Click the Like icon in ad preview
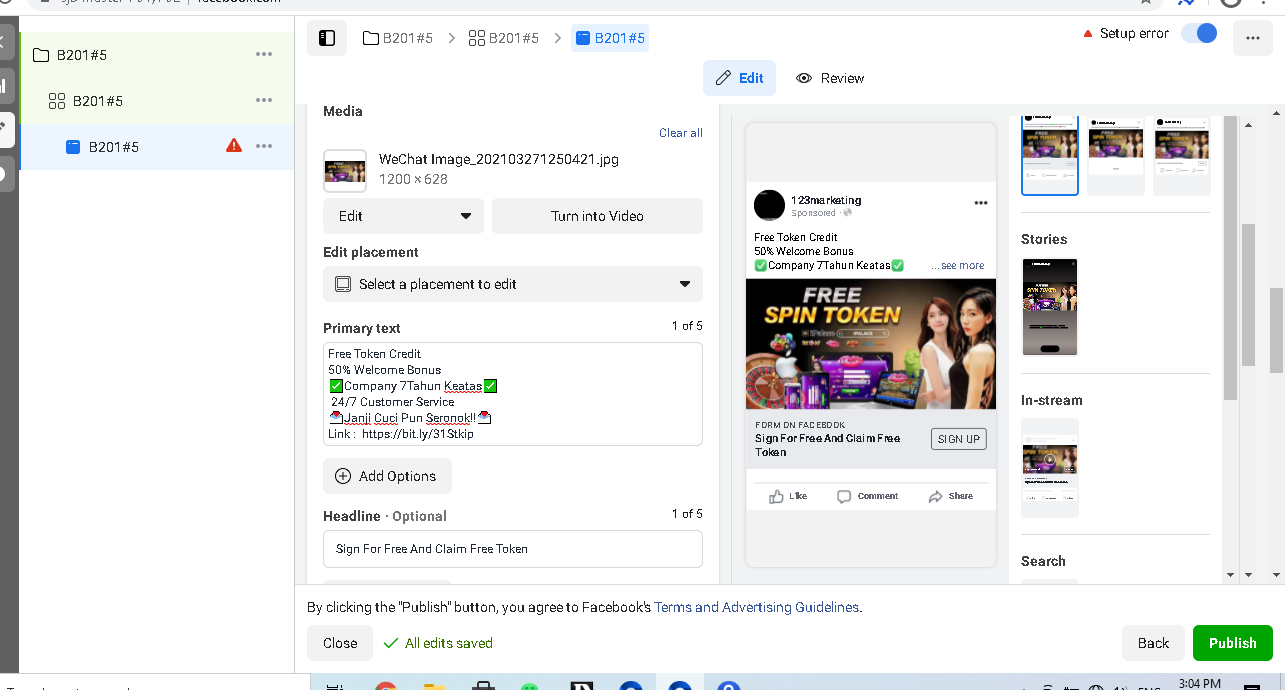 776,496
